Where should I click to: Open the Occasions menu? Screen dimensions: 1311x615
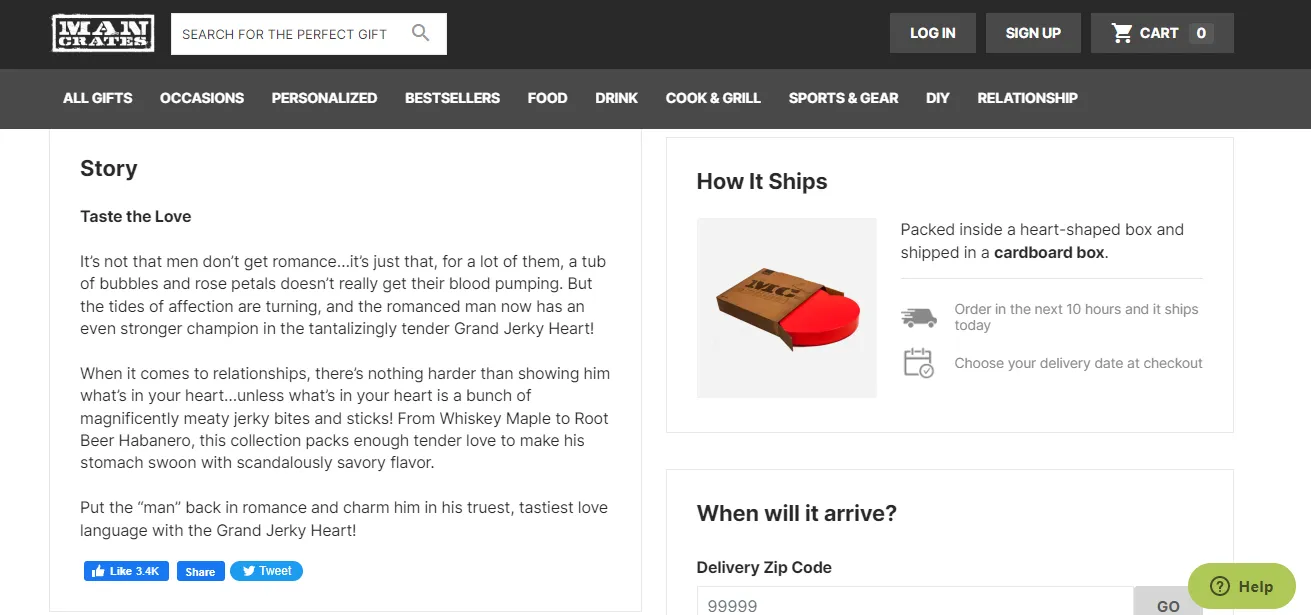pos(202,98)
